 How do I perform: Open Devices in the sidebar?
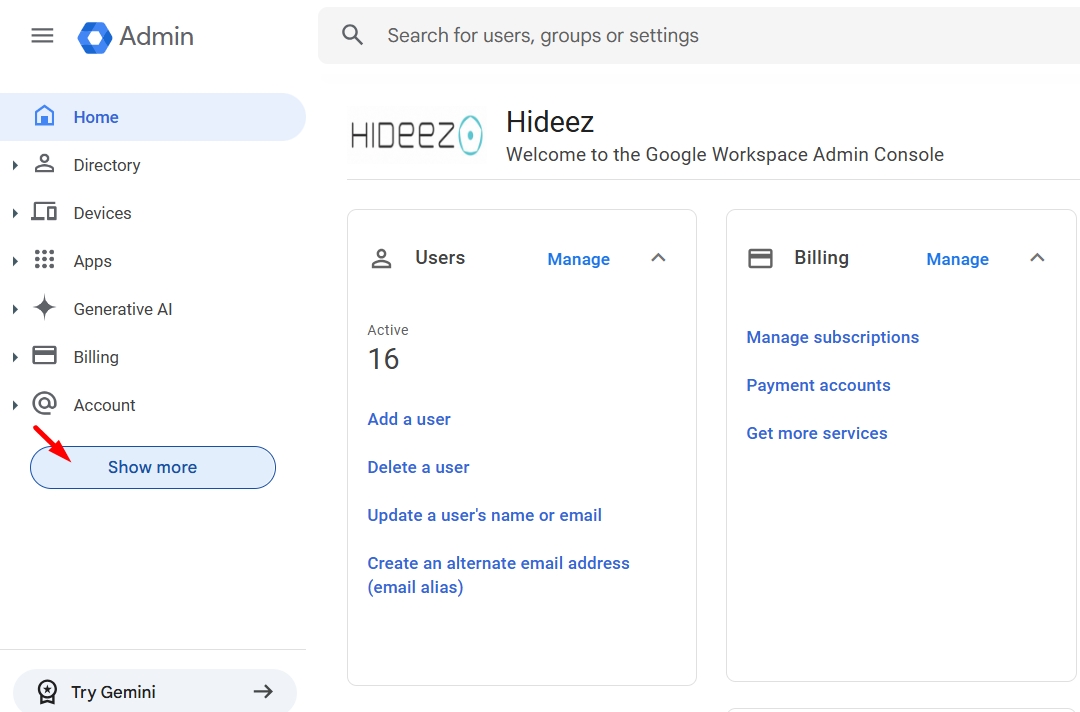[x=103, y=213]
